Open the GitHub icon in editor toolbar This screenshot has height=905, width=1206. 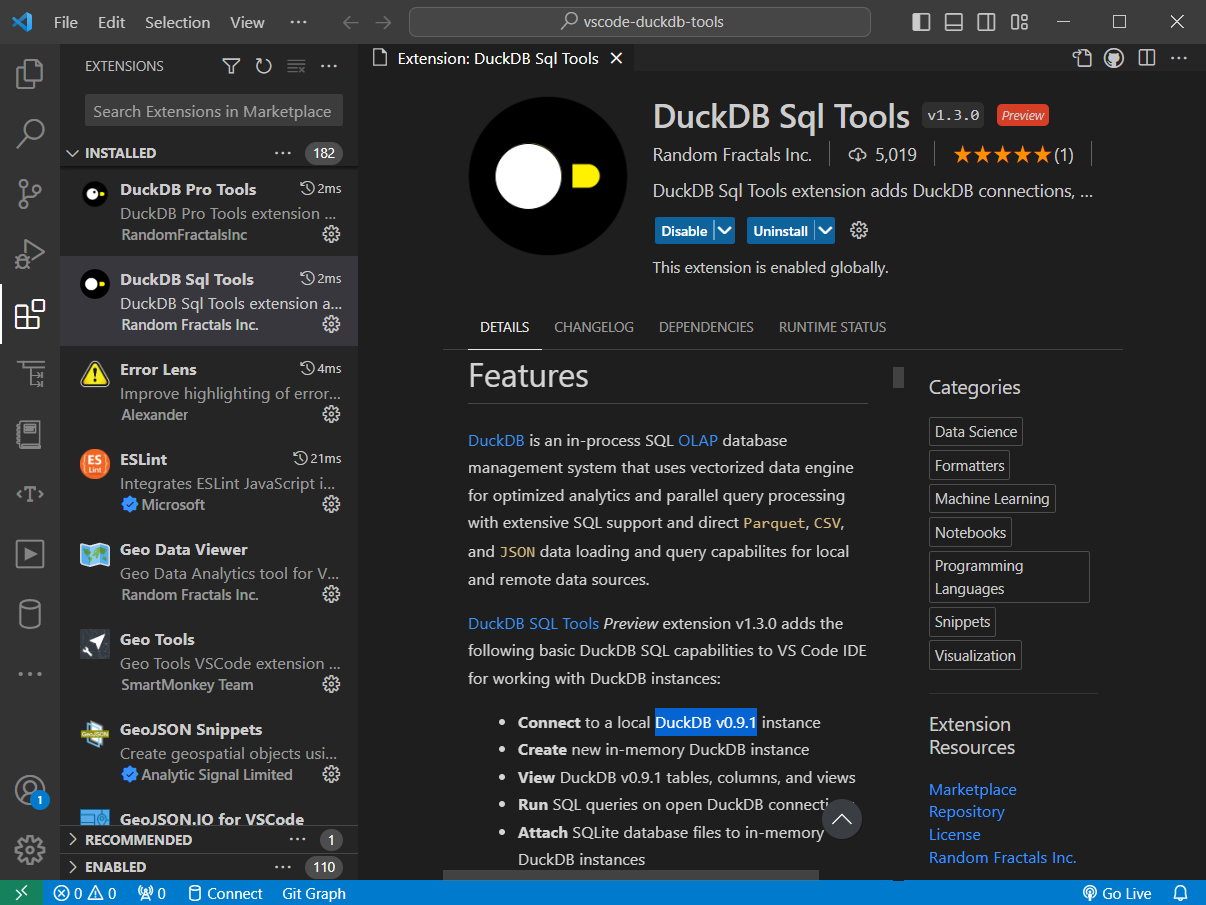1113,58
